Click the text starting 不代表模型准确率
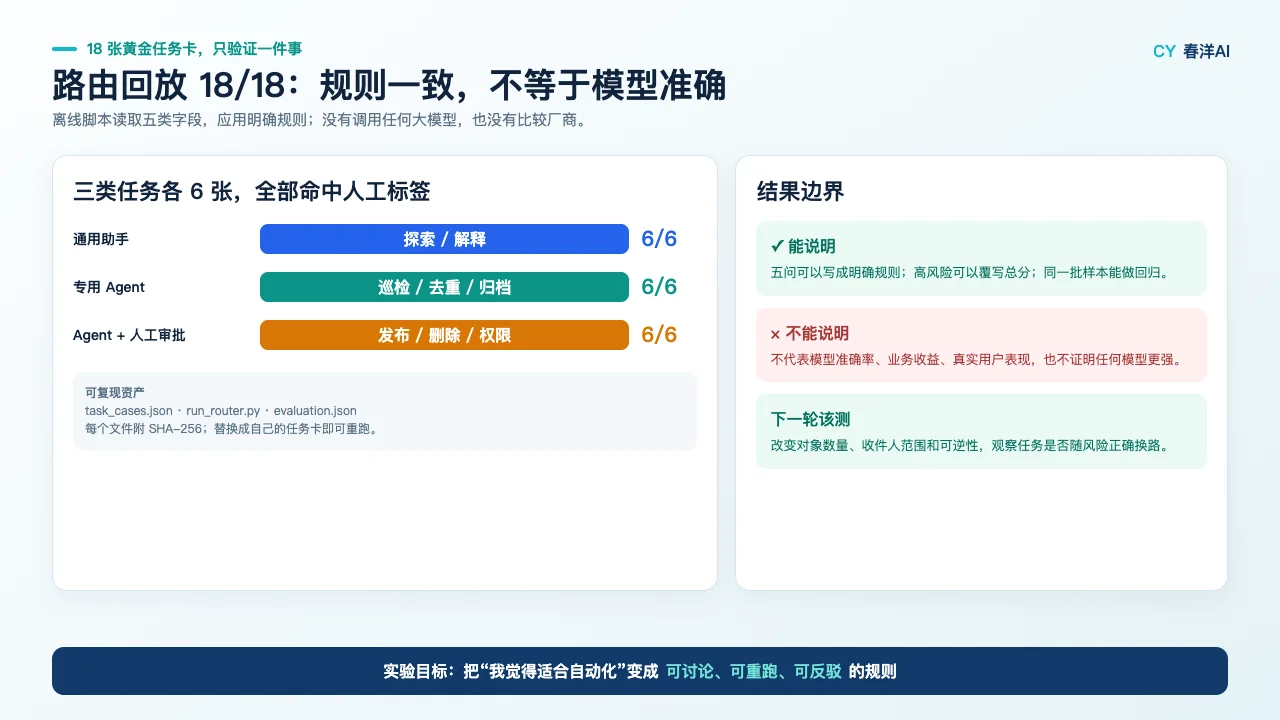This screenshot has height=720, width=1280. 976,360
